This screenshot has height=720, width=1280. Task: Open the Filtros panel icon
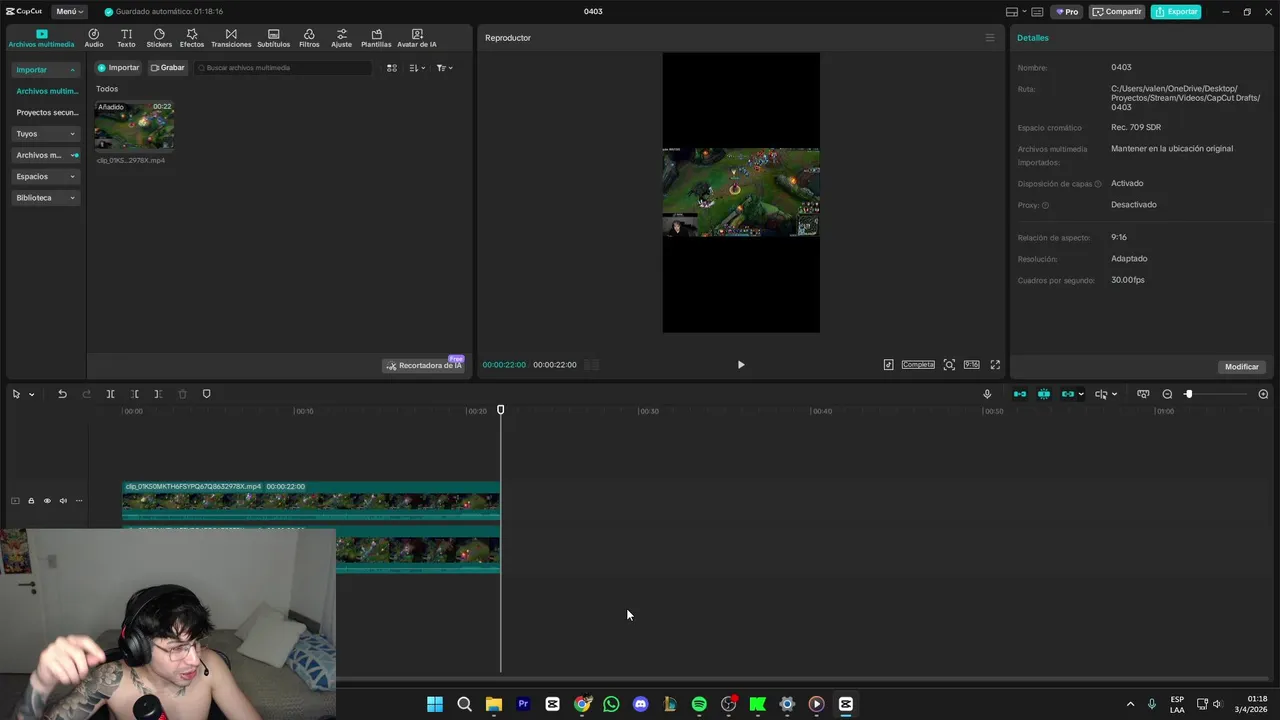coord(309,38)
